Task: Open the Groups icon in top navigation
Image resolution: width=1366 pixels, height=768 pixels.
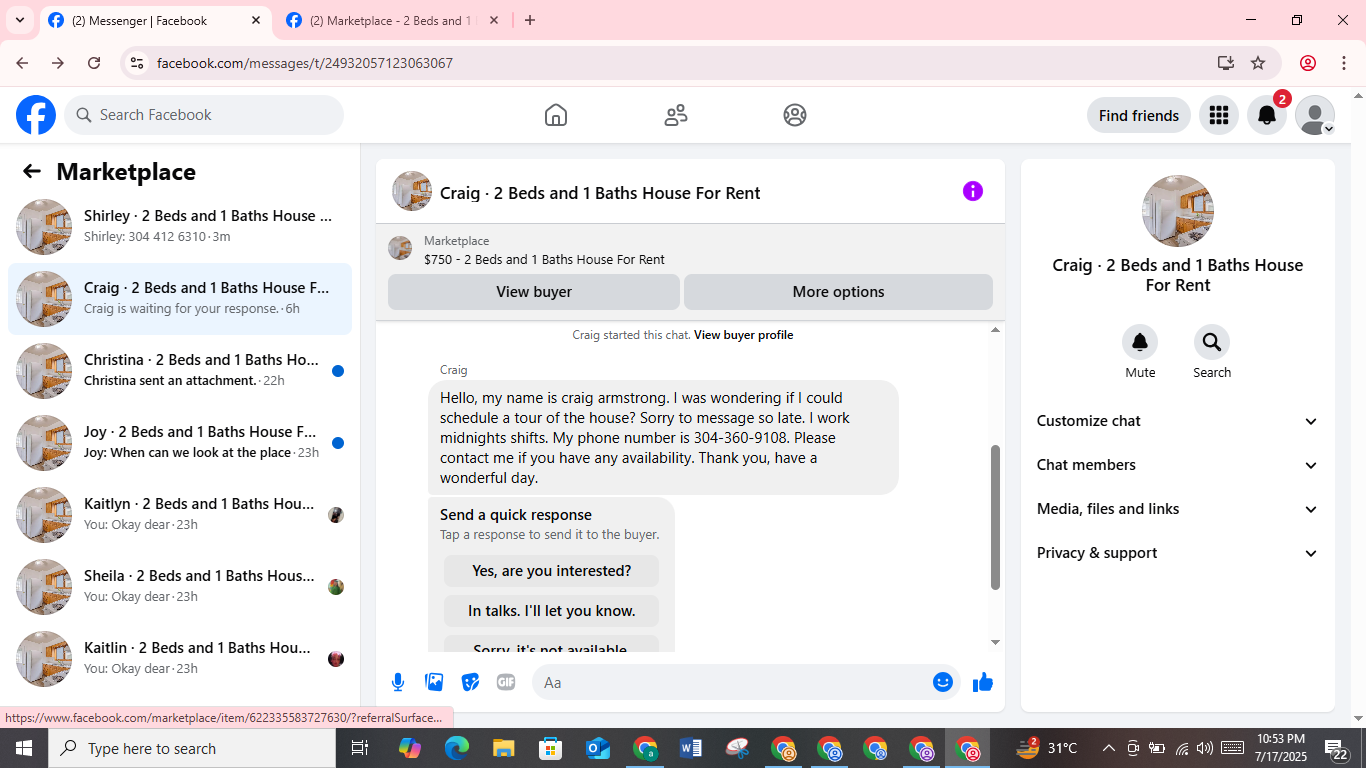Action: [795, 115]
